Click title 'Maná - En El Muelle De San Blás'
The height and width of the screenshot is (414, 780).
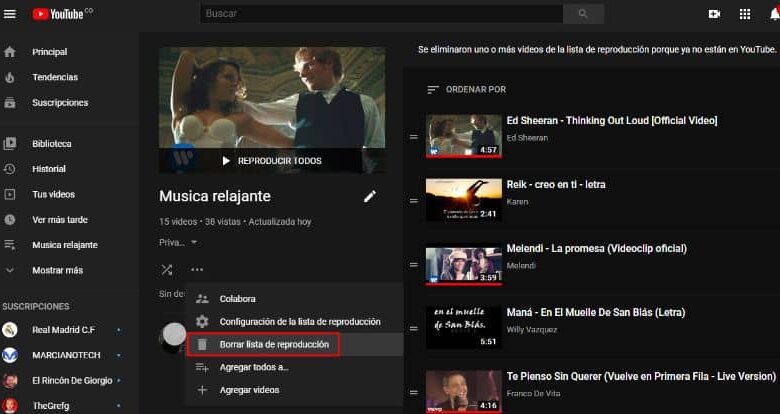tap(595, 312)
